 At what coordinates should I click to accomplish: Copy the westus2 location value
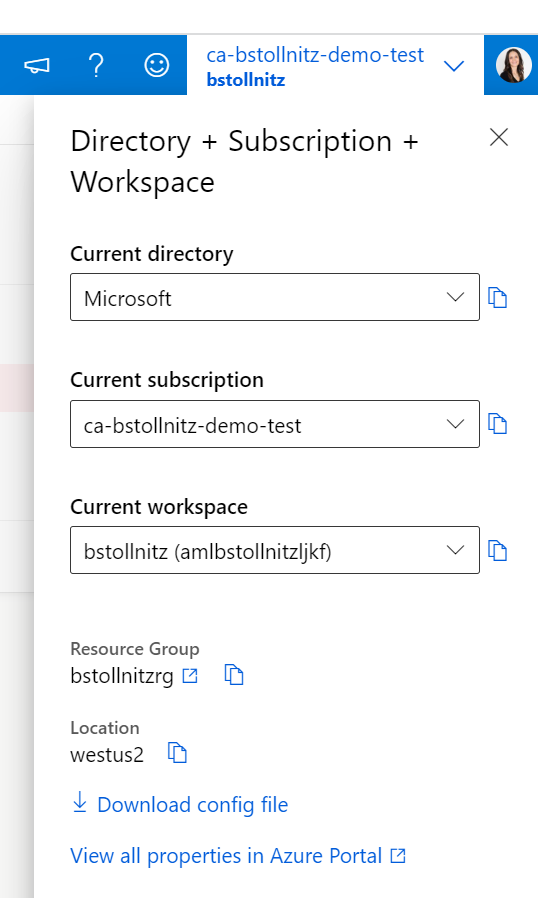tap(177, 753)
